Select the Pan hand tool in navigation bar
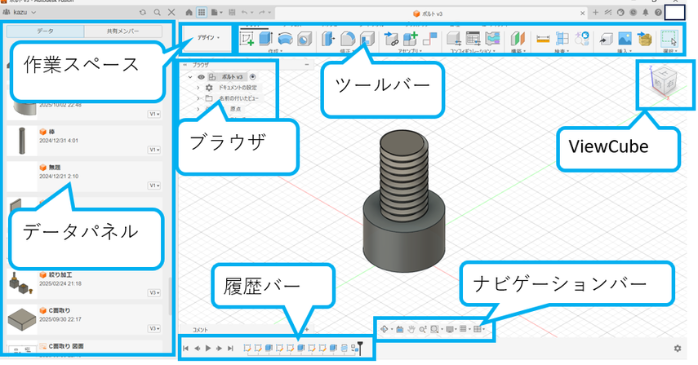Image resolution: width=698 pixels, height=365 pixels. click(x=411, y=329)
